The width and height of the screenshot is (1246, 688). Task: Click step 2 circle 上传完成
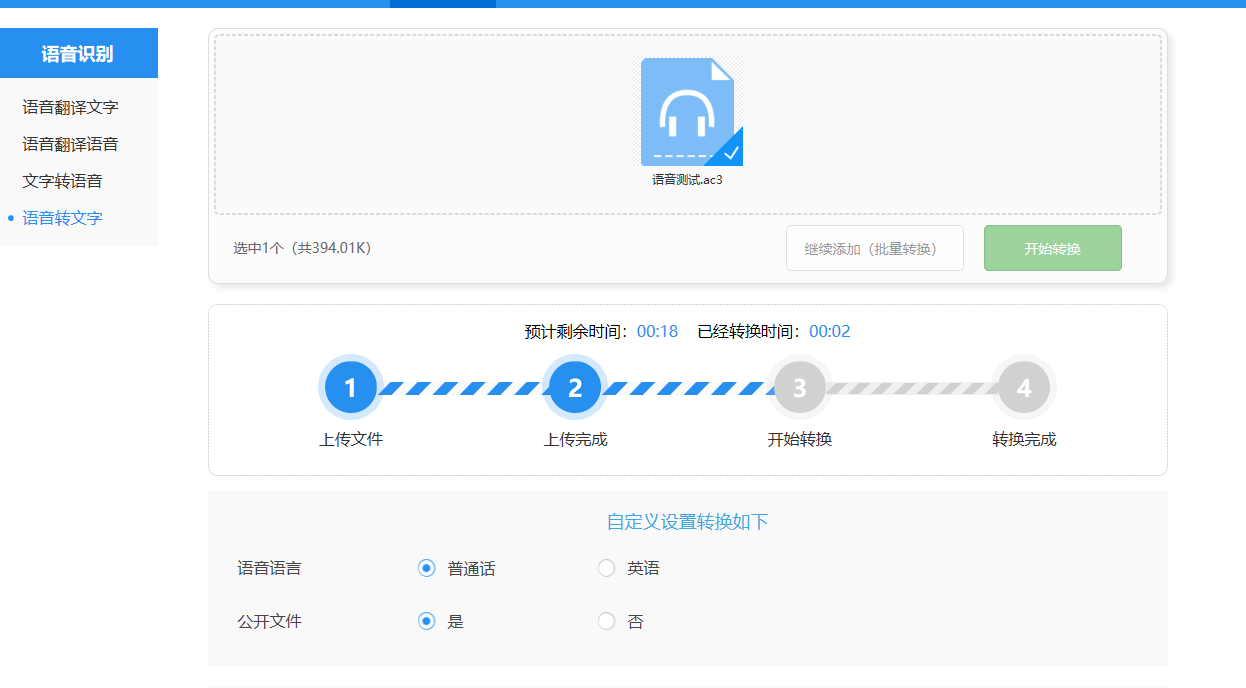click(575, 388)
